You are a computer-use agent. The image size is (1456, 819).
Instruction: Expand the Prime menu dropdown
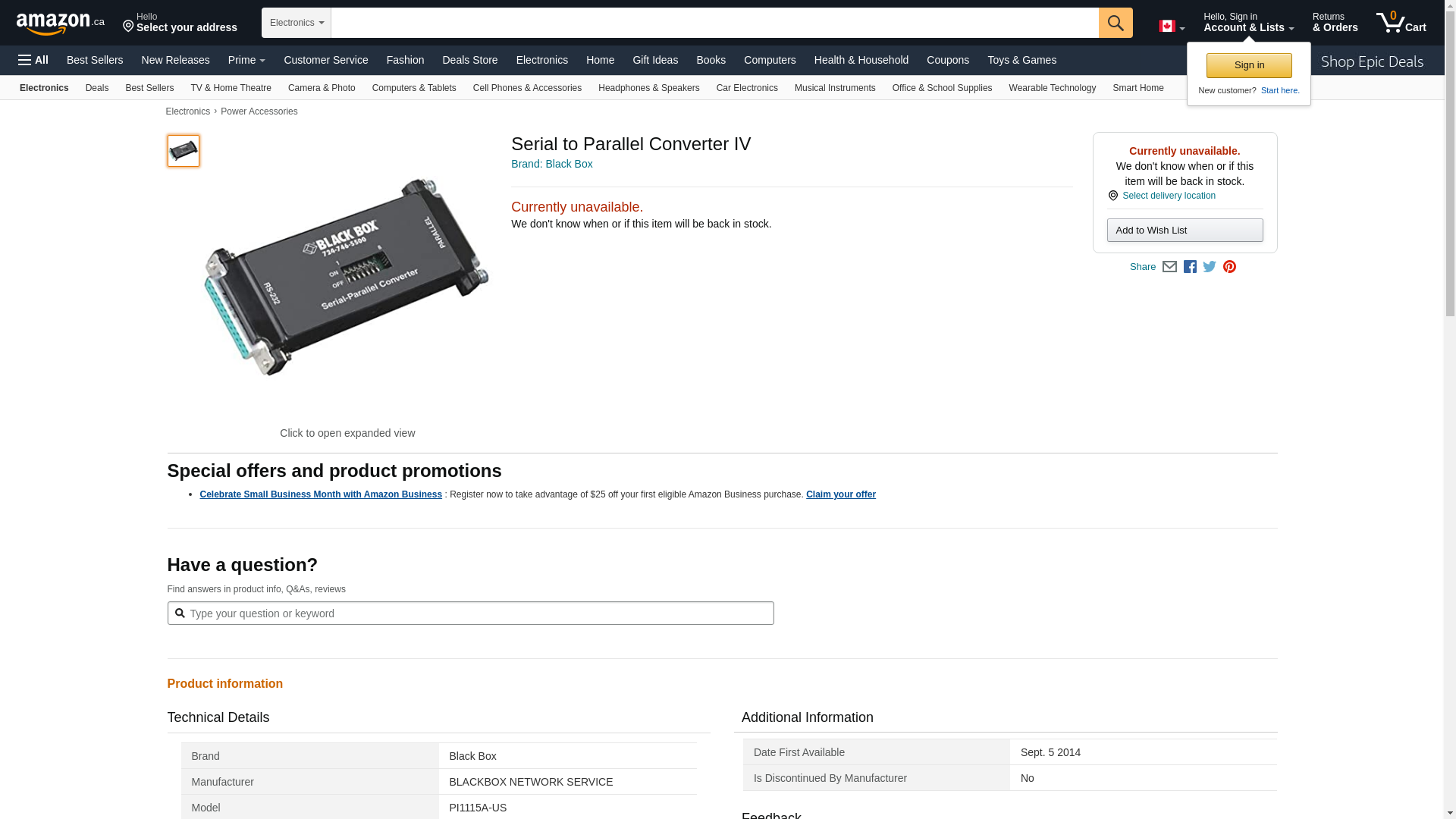point(246,60)
